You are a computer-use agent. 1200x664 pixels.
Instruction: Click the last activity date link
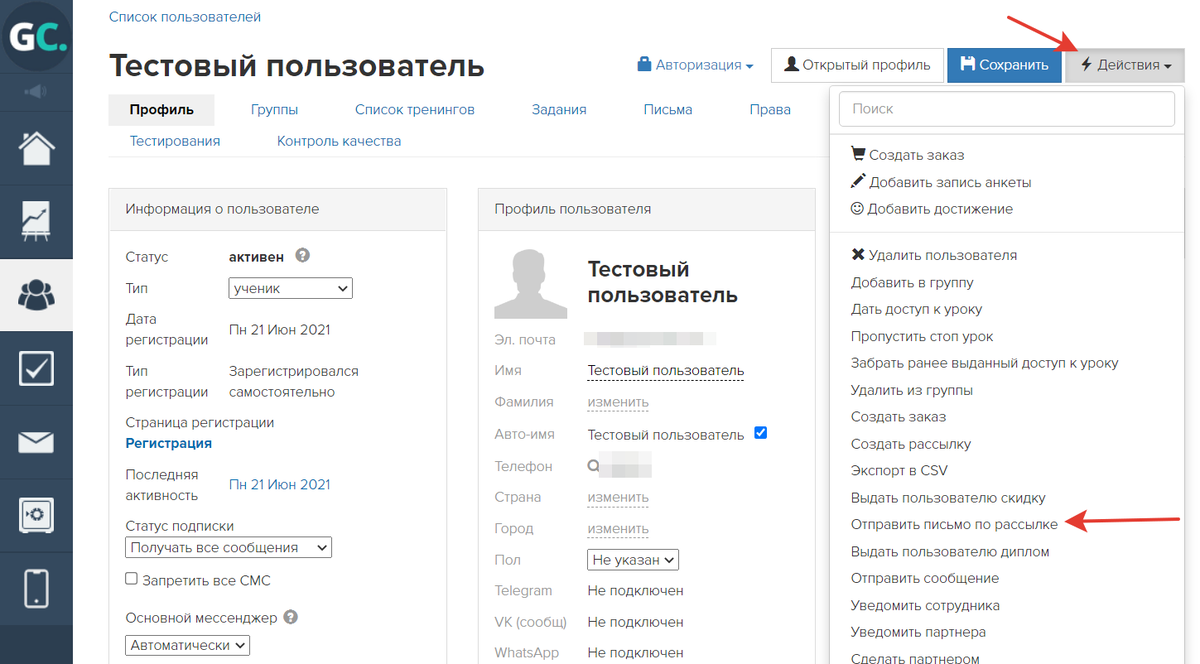(x=280, y=484)
